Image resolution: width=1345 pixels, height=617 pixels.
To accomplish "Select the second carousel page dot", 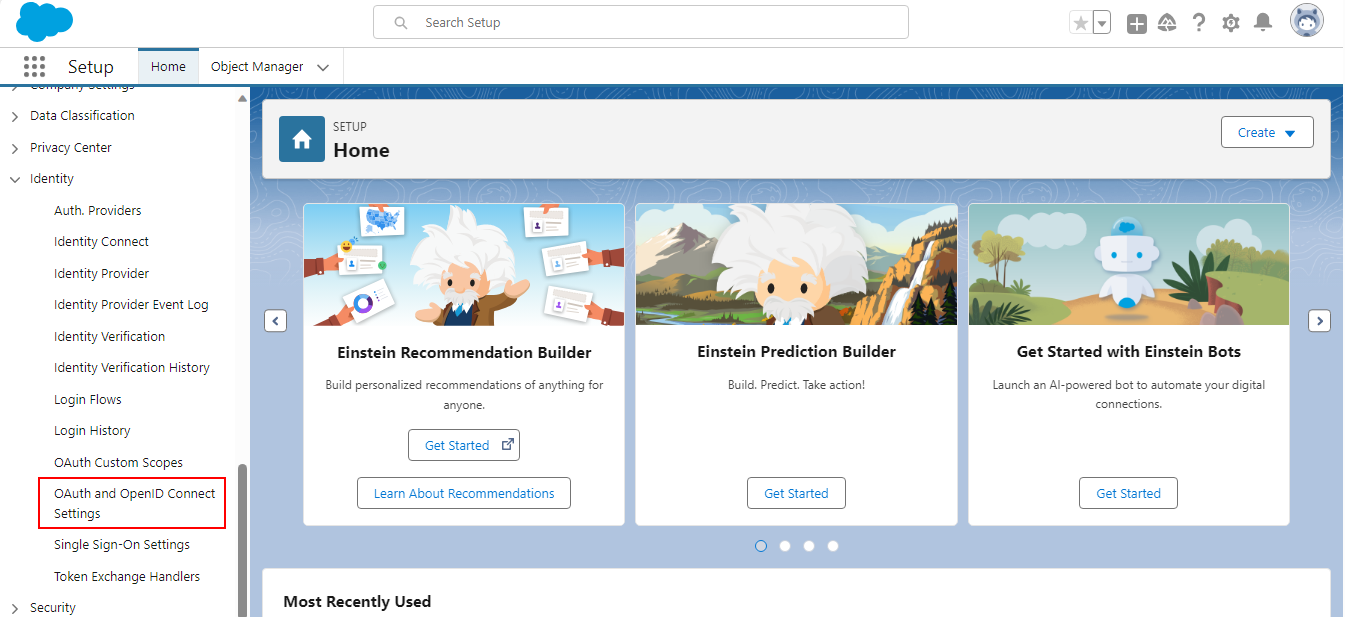I will click(x=785, y=546).
